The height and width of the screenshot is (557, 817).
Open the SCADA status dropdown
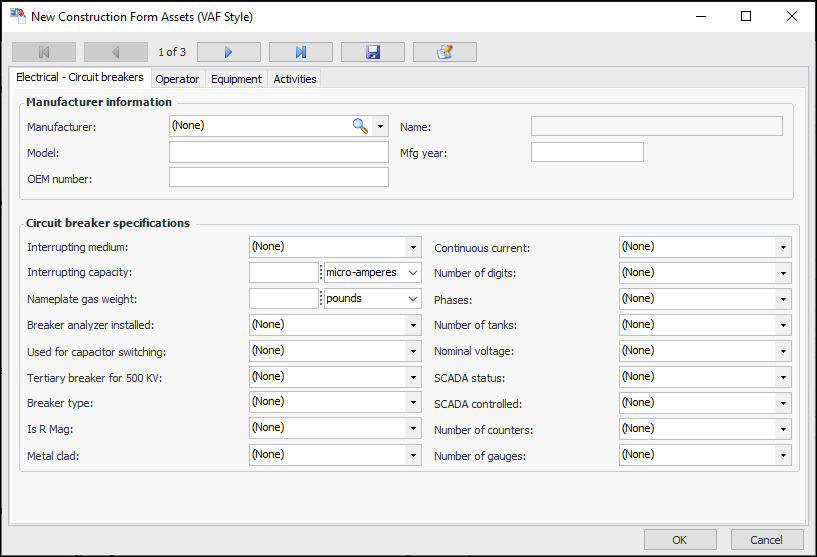coord(783,377)
